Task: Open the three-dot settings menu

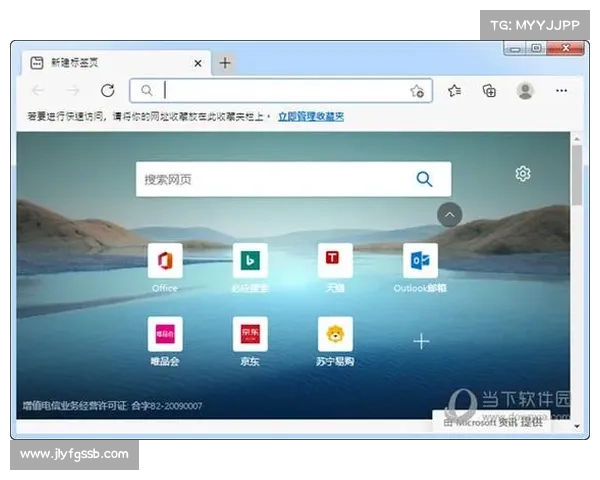Action: click(561, 91)
